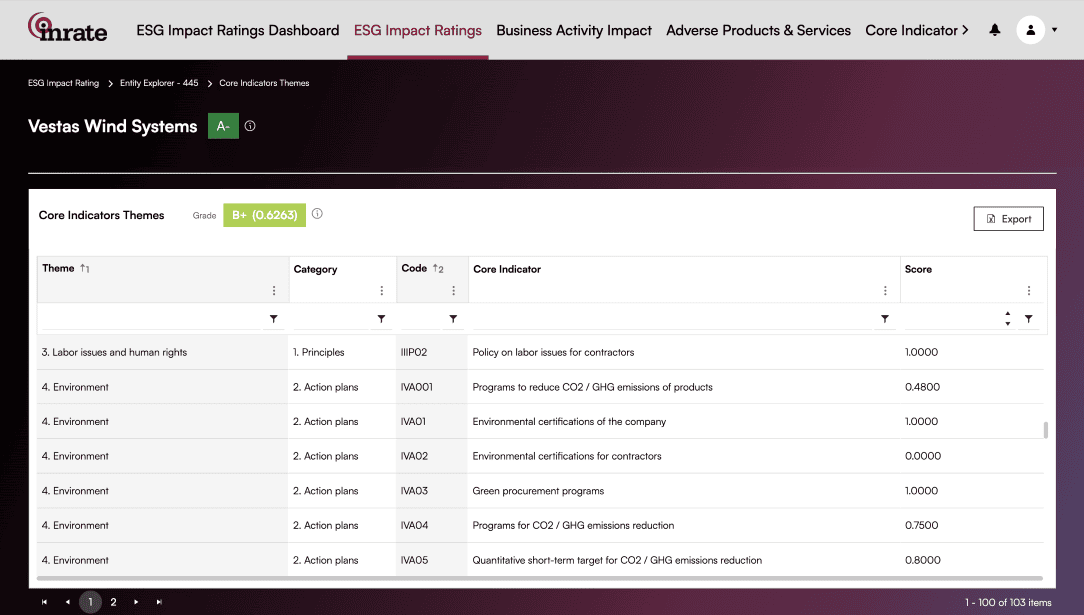Open the Theme filter operator funnel

274,319
